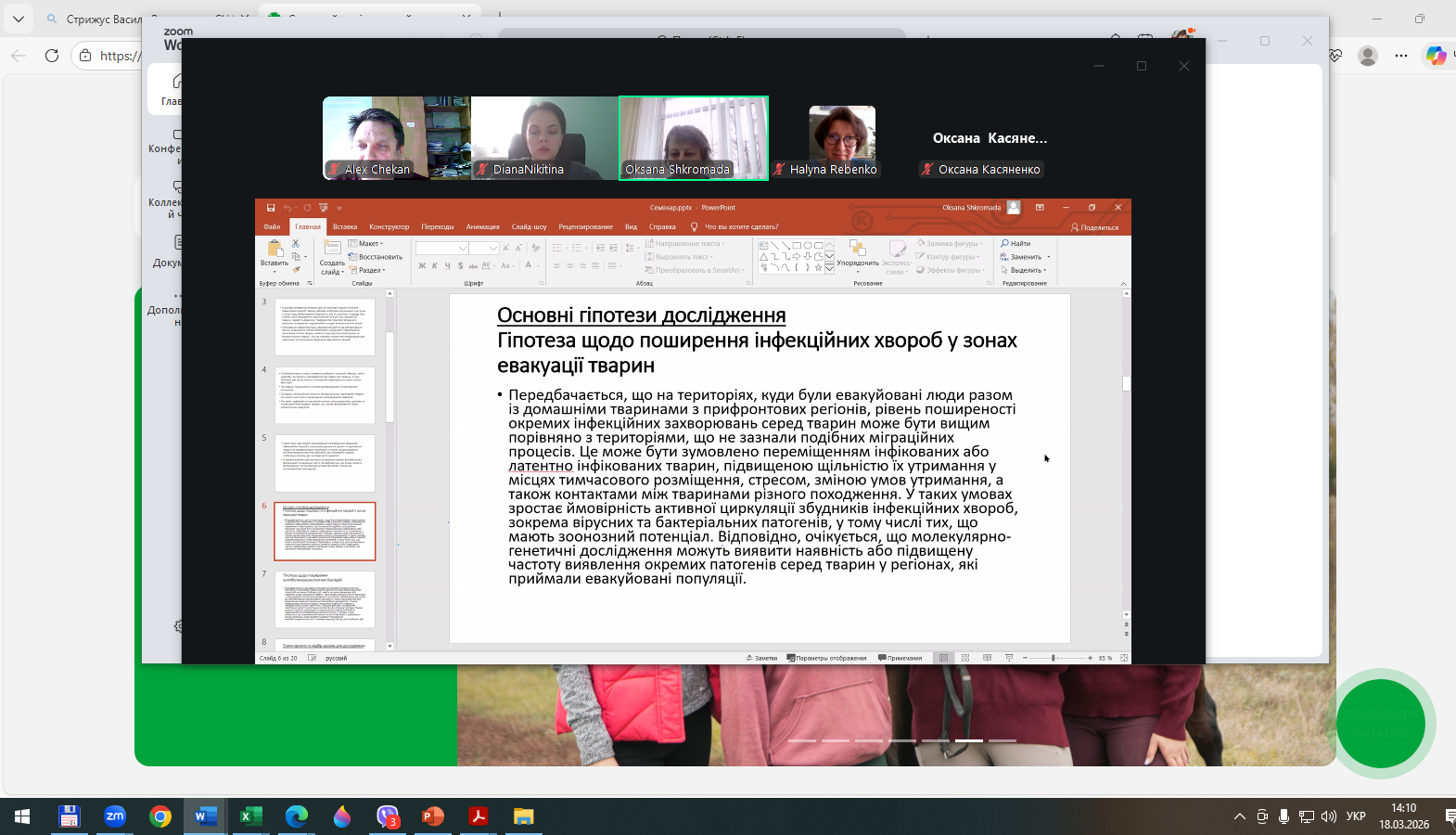Click the Share (Поделиться) button

click(x=1094, y=227)
